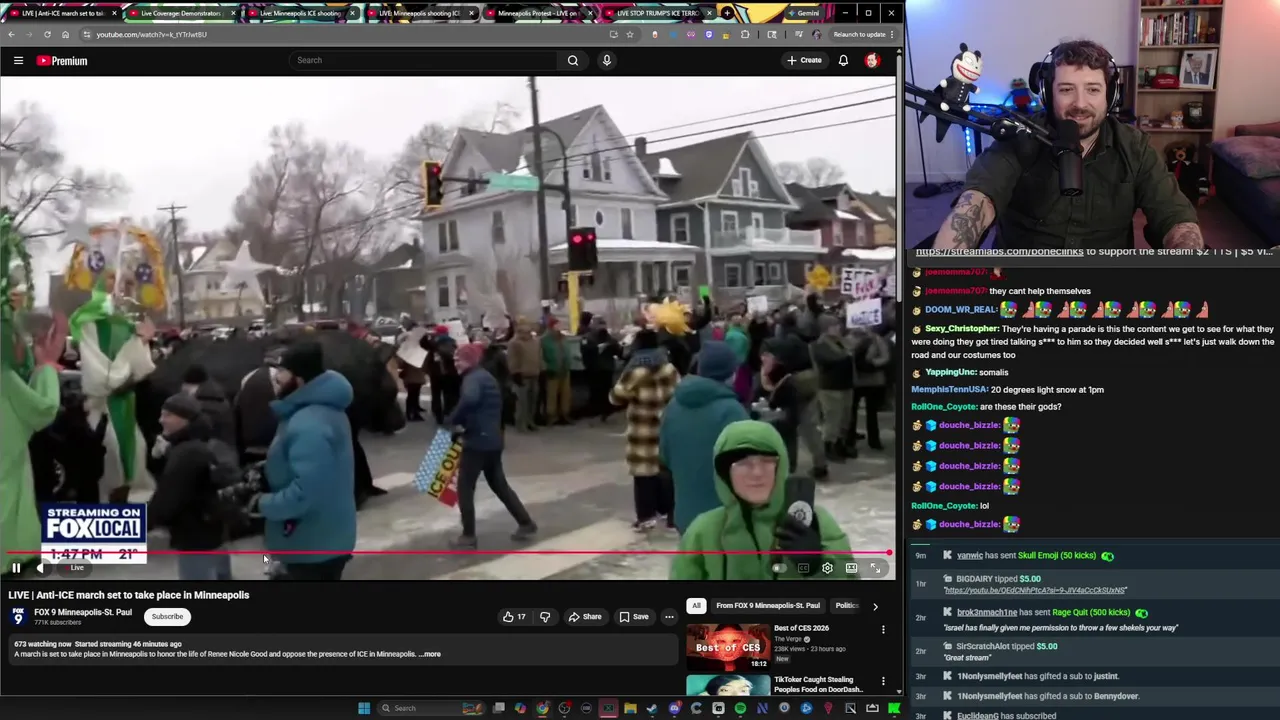Viewport: 1280px width, 720px height.
Task: Open Best of CES 2026 thumbnail
Action: tap(728, 646)
